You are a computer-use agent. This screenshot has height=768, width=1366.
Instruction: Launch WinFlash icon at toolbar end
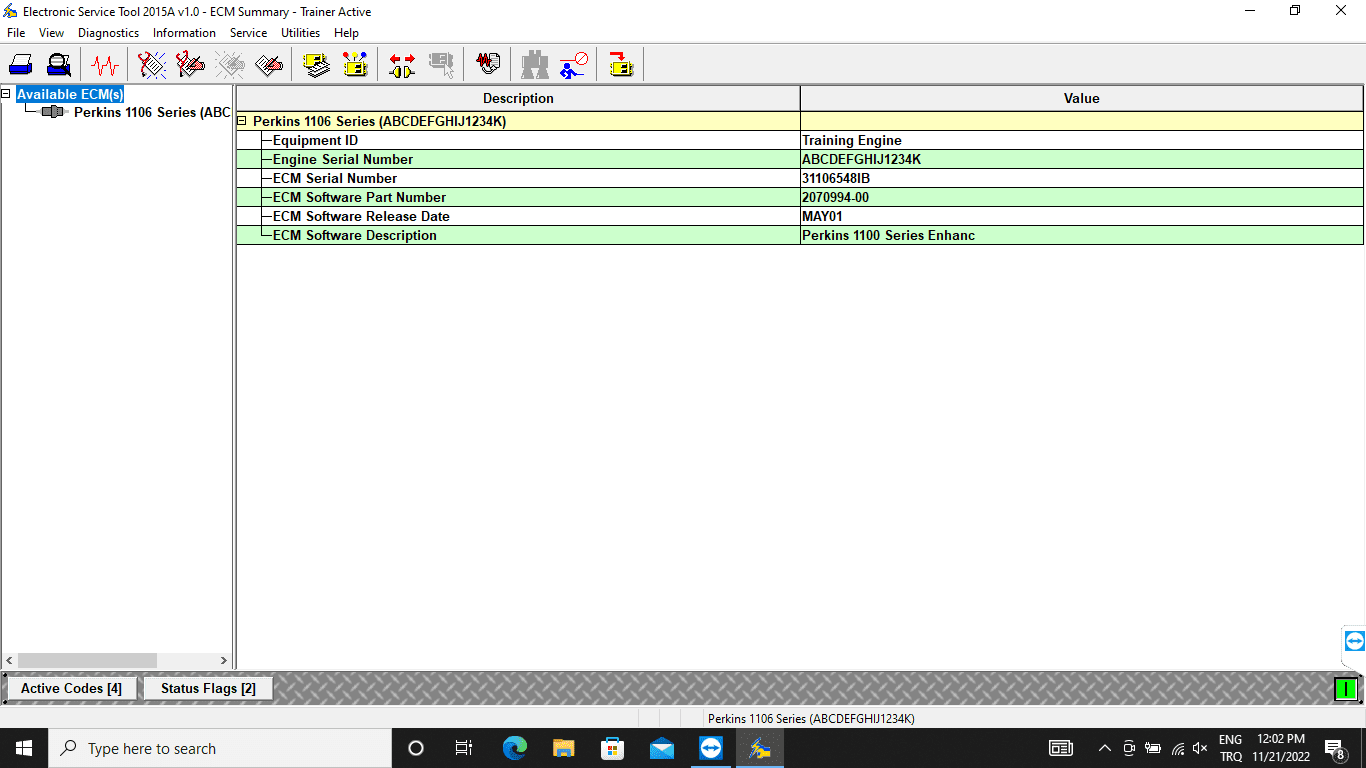621,66
